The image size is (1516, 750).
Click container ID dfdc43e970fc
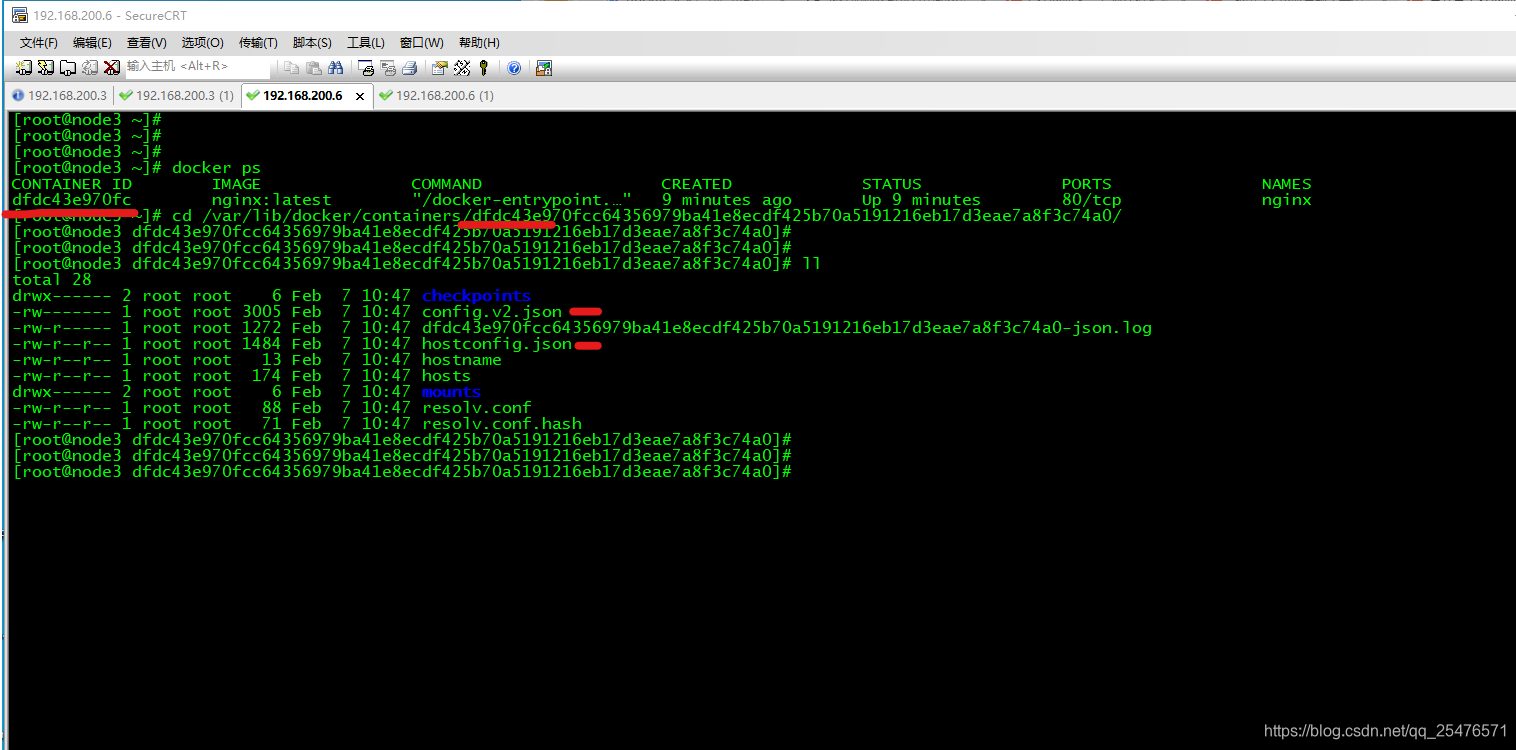point(72,200)
